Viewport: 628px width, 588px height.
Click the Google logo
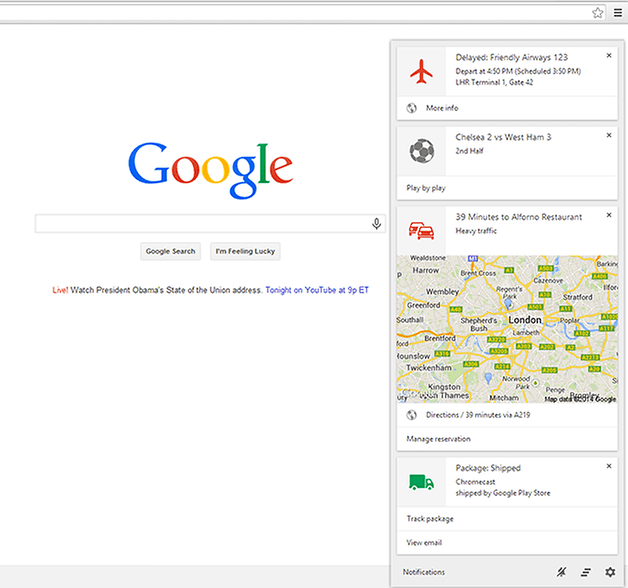[211, 170]
